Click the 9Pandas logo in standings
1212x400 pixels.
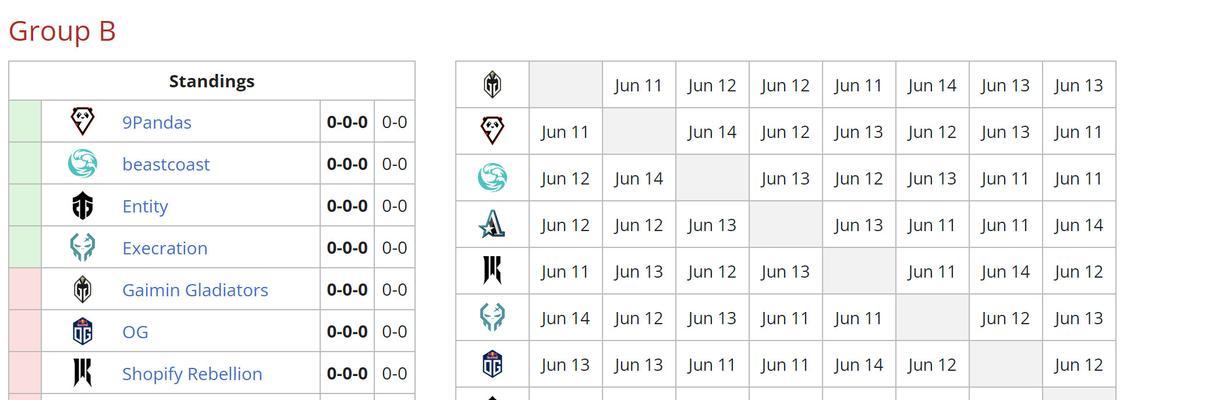(x=82, y=122)
